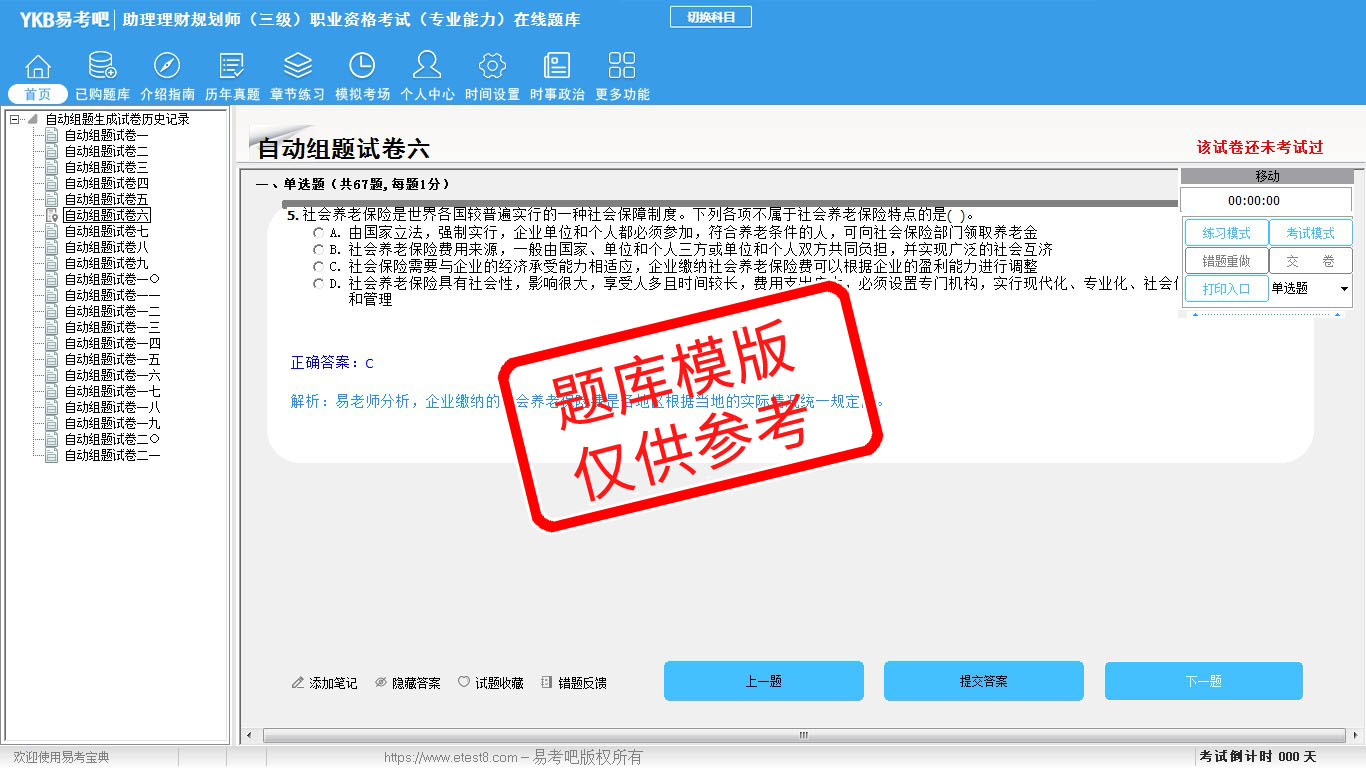This screenshot has width=1366, height=768.
Task: Open 章节练习 layers icon
Action: pyautogui.click(x=297, y=67)
